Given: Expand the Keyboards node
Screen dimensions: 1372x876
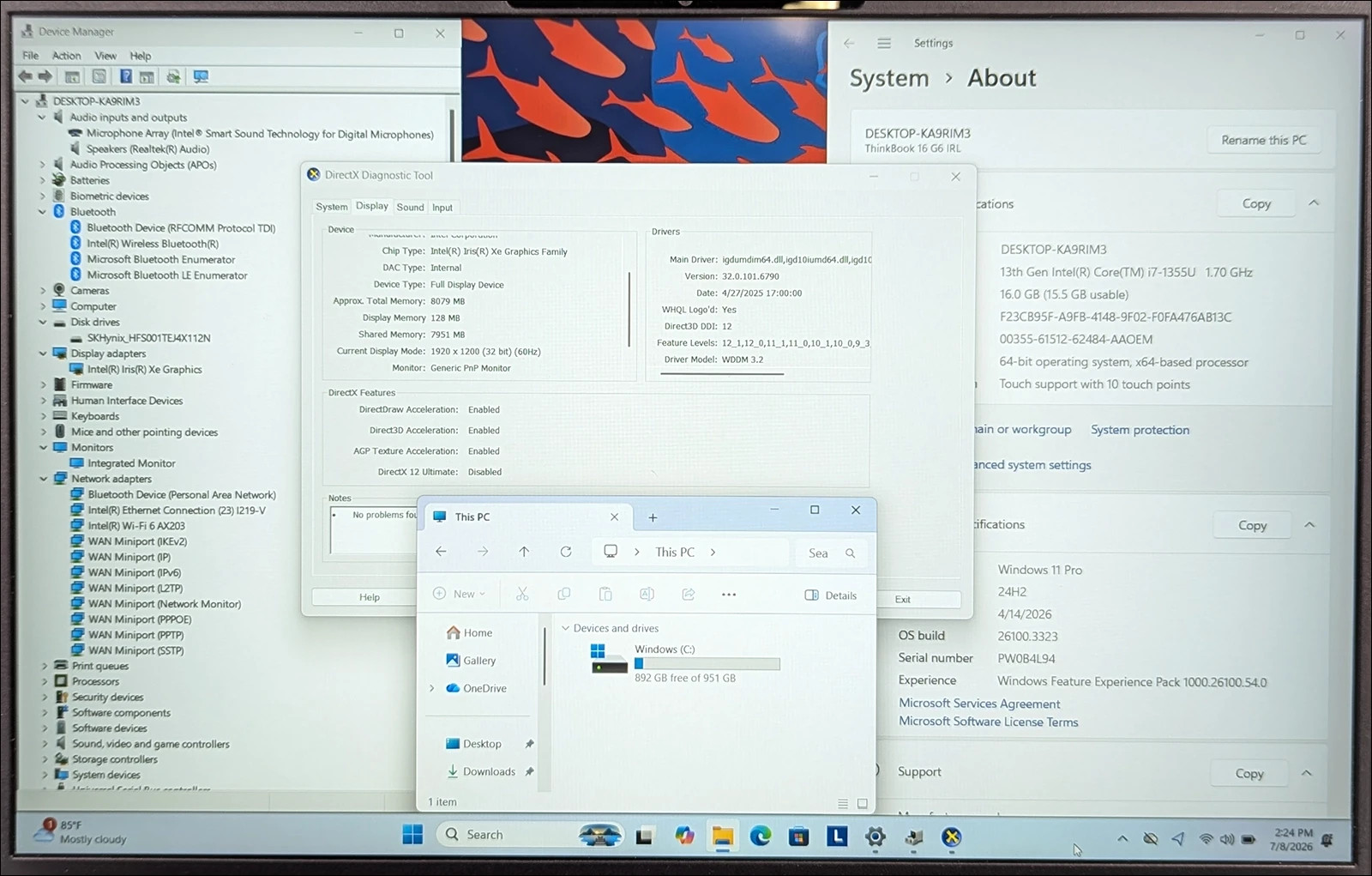Looking at the screenshot, I should pyautogui.click(x=43, y=416).
